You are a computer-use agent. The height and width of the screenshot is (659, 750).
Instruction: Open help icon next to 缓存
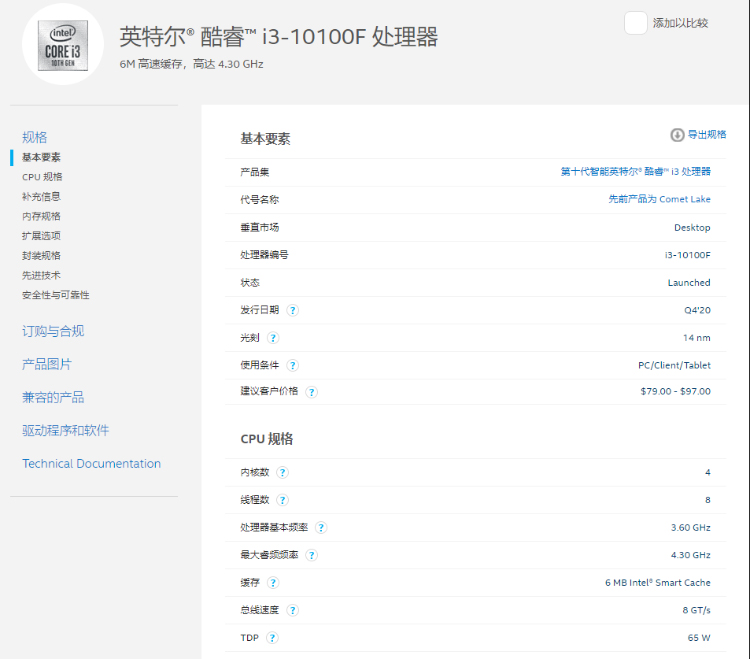click(273, 583)
